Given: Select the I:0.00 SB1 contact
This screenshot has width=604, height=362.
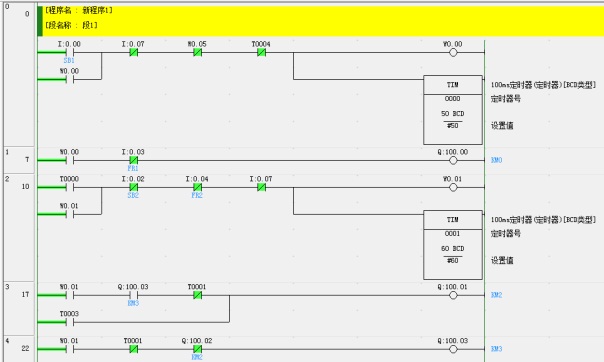Looking at the screenshot, I should 69,53.
